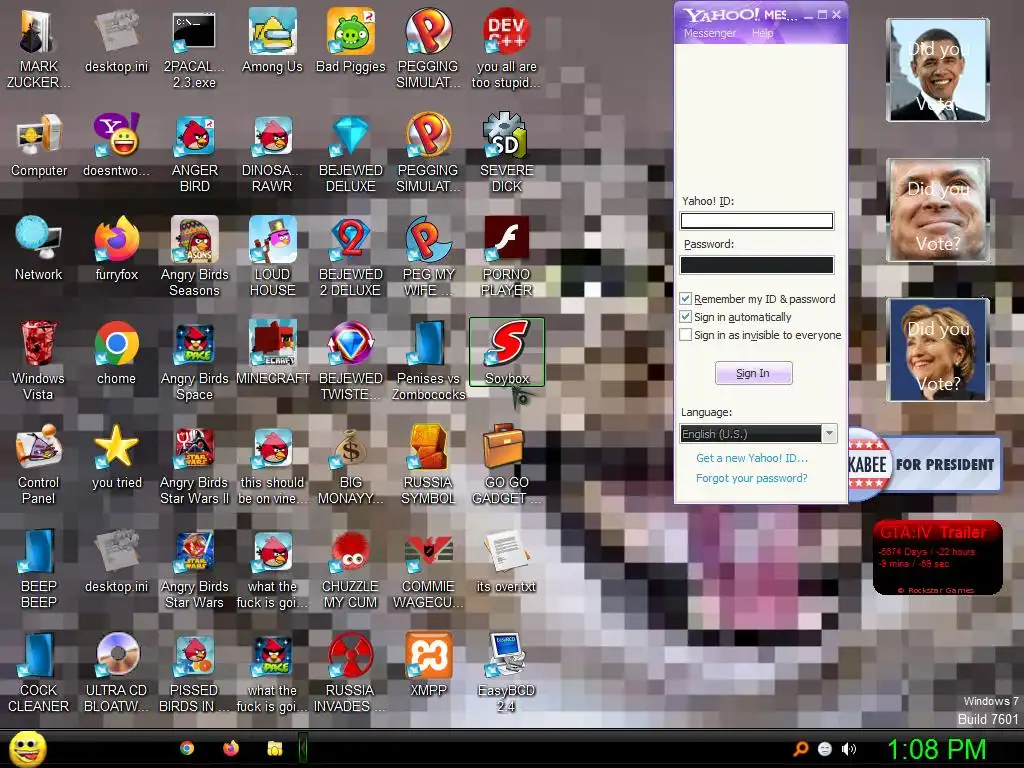1024x768 pixels.
Task: Select the you tried star icon
Action: pos(116,456)
